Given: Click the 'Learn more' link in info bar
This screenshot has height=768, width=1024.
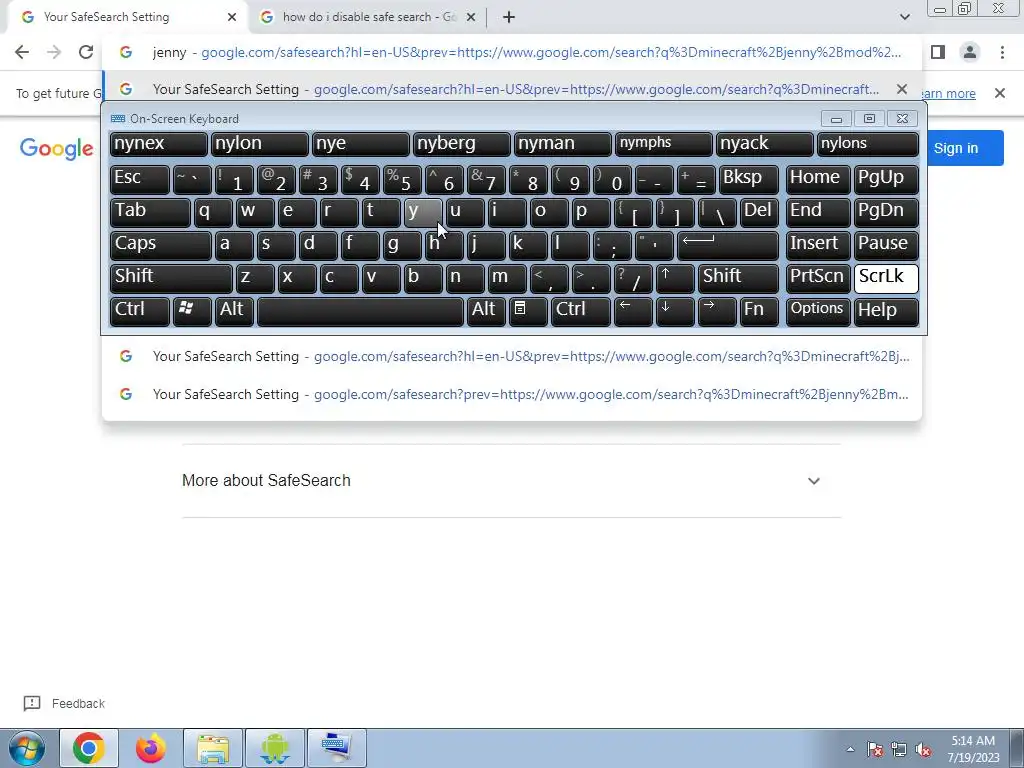Looking at the screenshot, I should (x=948, y=93).
